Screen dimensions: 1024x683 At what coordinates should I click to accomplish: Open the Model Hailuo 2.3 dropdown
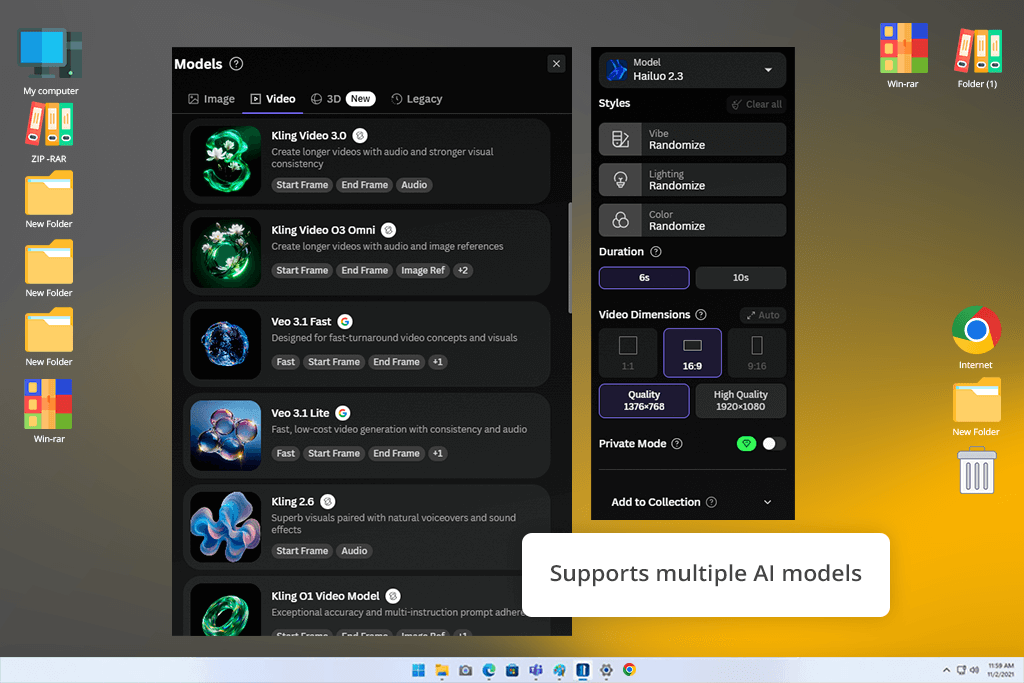[692, 69]
